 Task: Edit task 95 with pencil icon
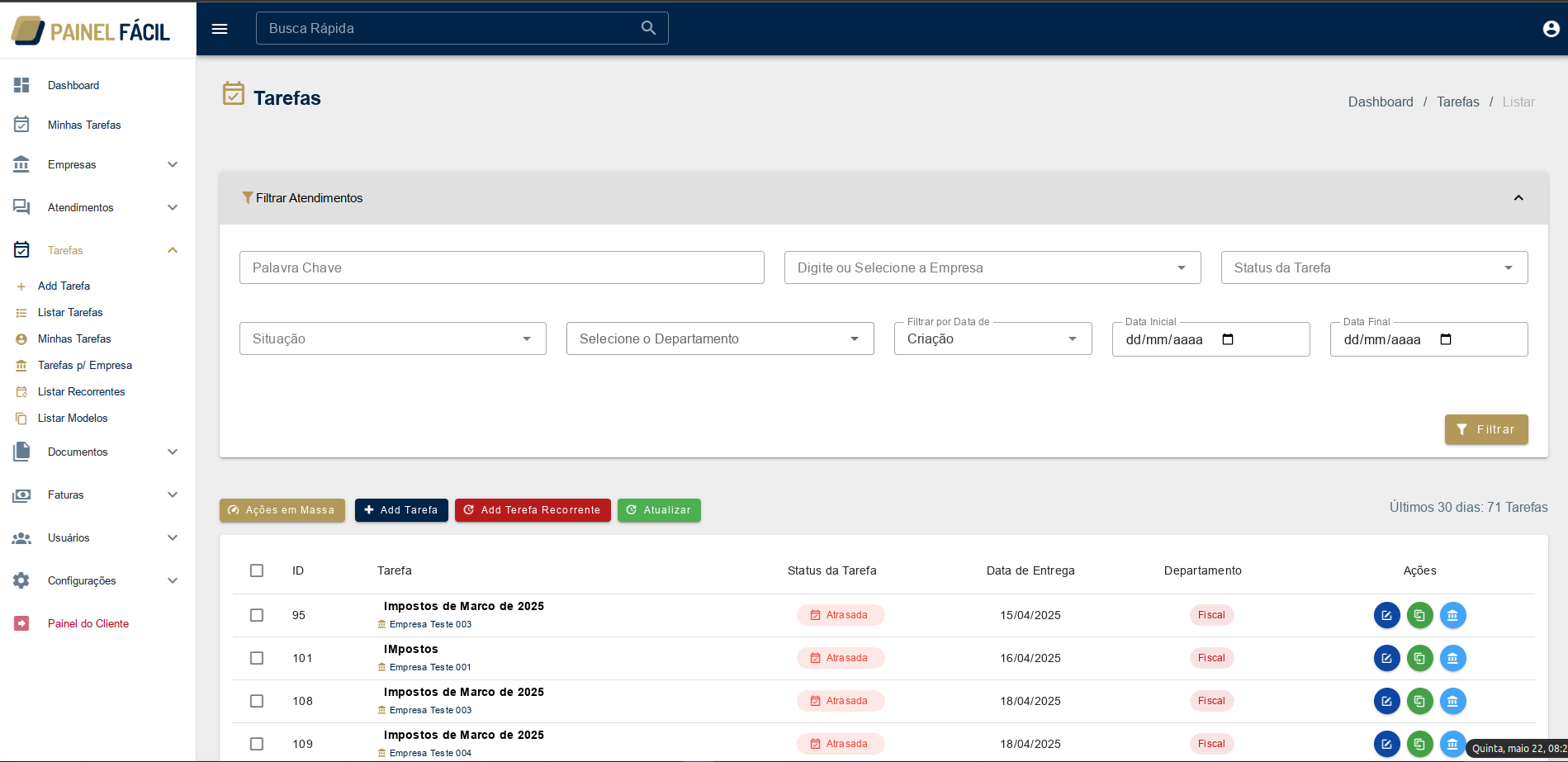point(1386,615)
